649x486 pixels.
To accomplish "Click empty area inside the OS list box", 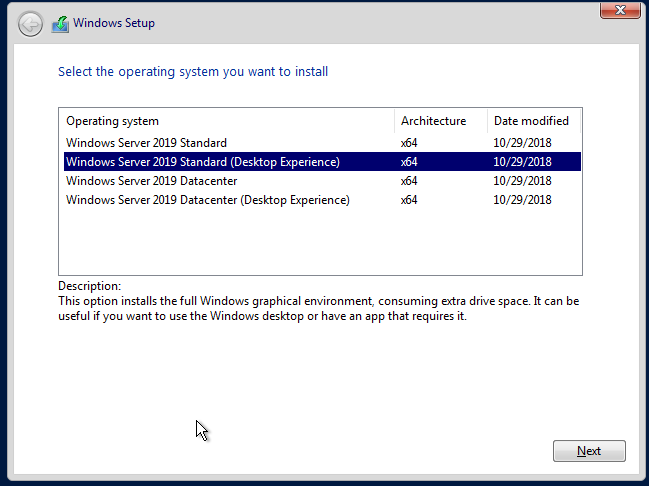I will point(320,242).
